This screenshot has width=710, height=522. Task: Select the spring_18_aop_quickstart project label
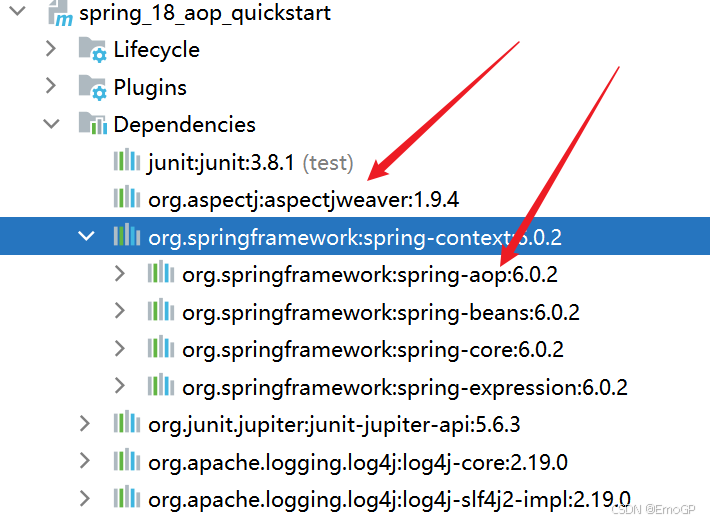point(205,14)
